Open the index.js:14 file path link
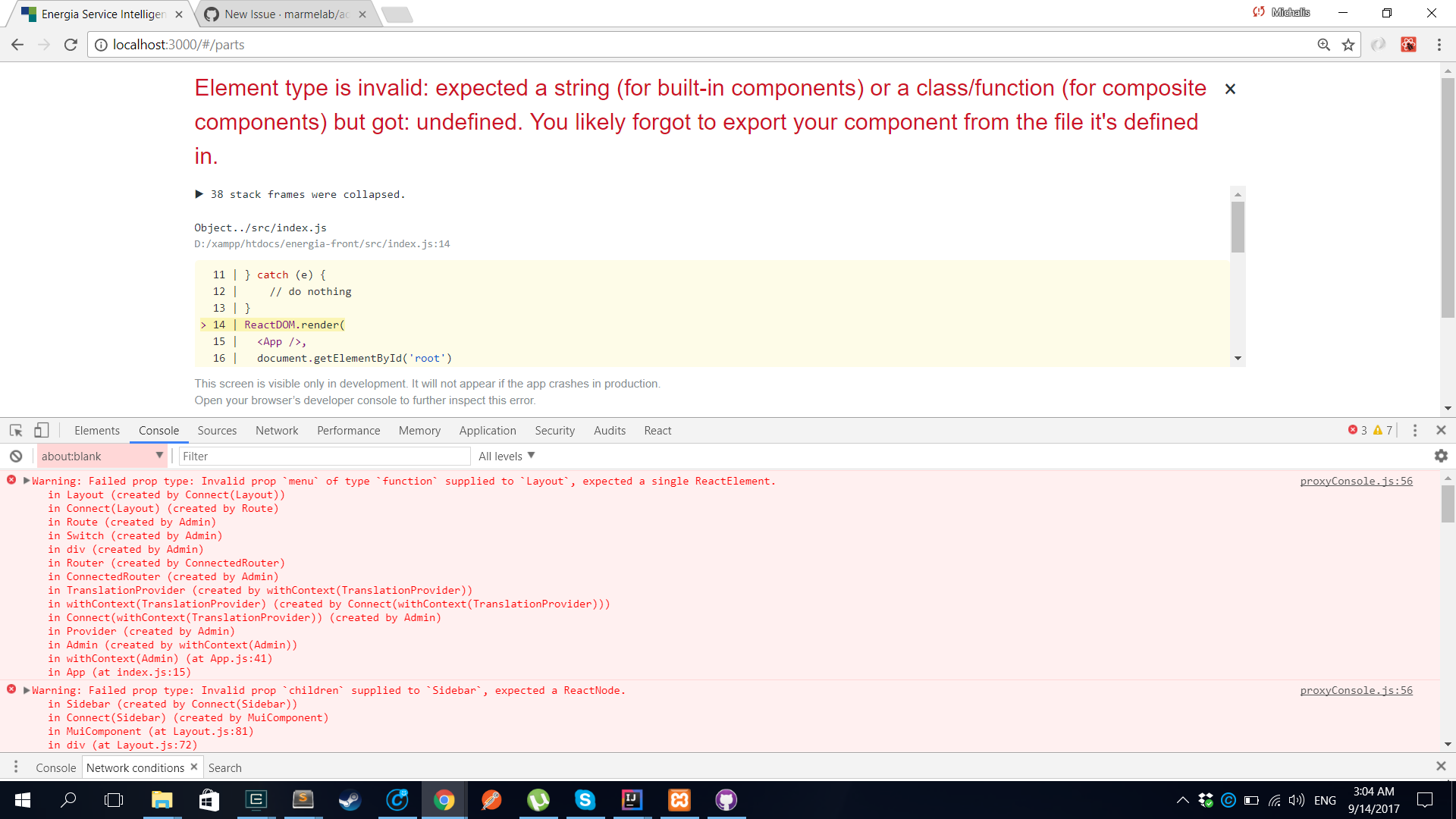1456x819 pixels. click(322, 243)
